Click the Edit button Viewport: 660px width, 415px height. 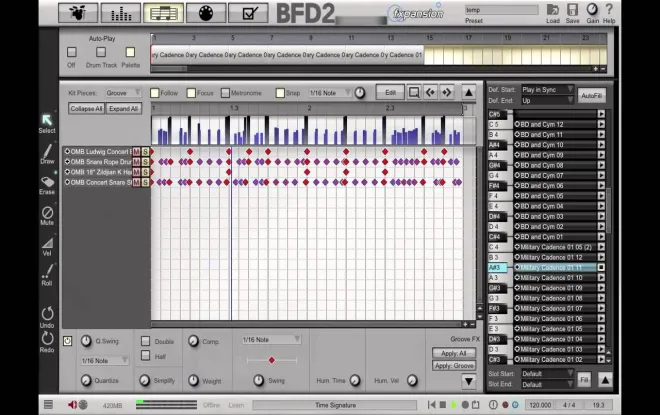coord(390,92)
